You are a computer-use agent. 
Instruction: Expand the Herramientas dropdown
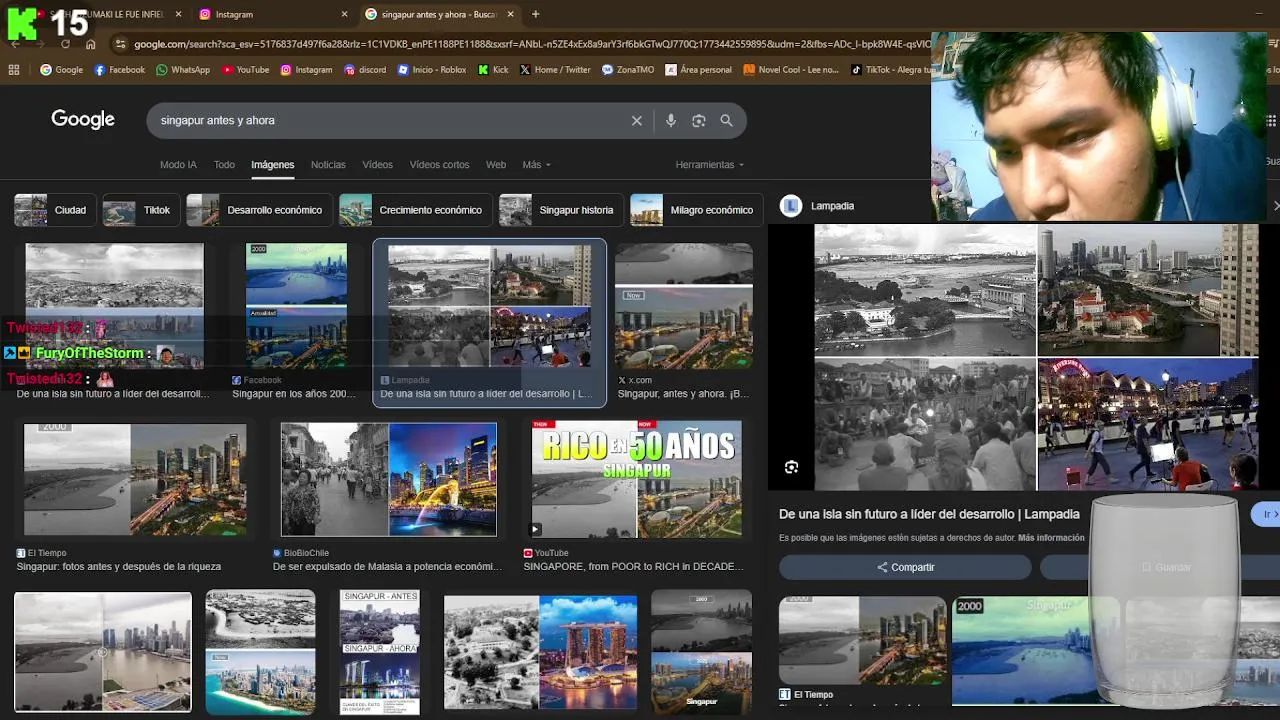[x=709, y=165]
